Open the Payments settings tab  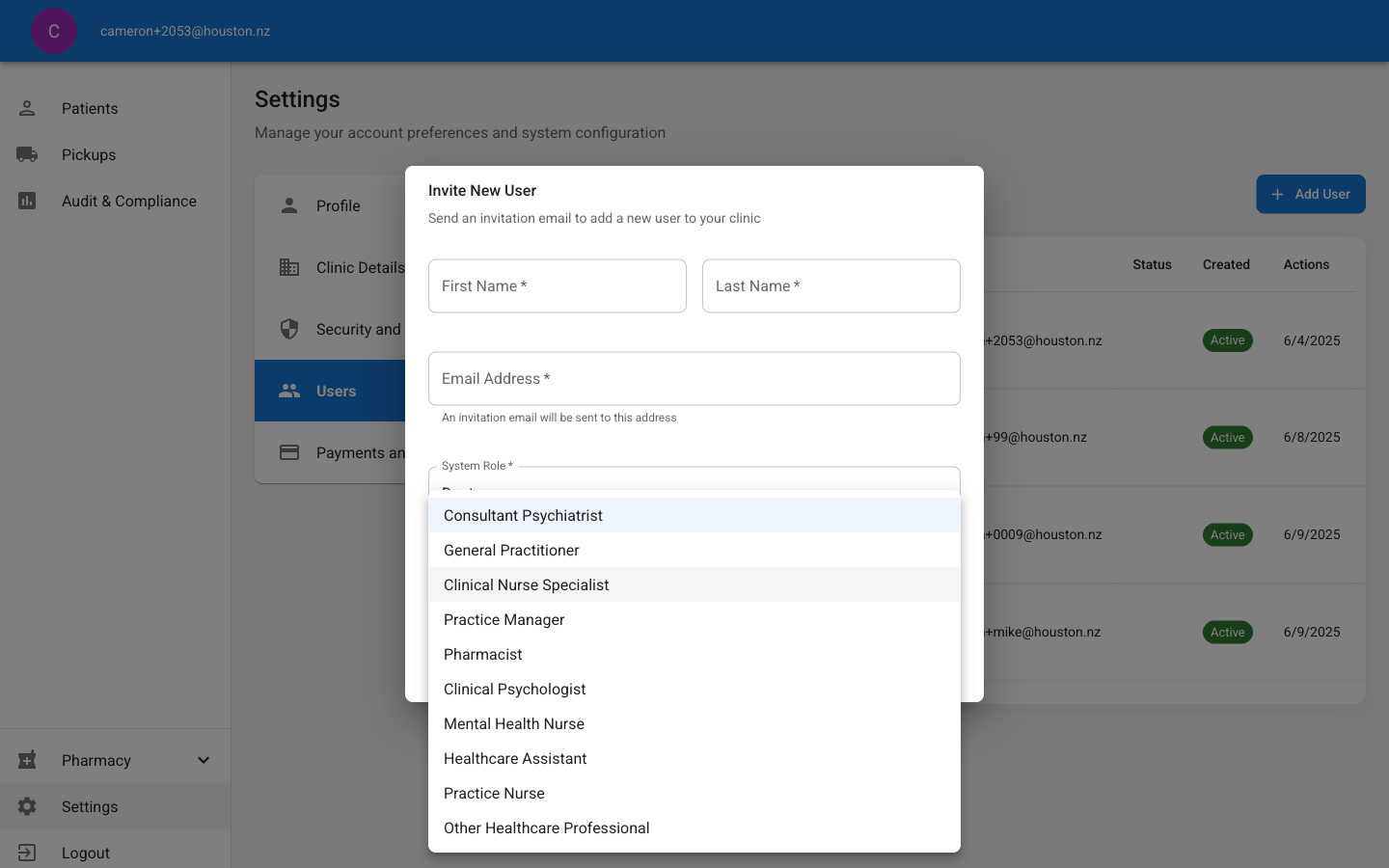(330, 452)
